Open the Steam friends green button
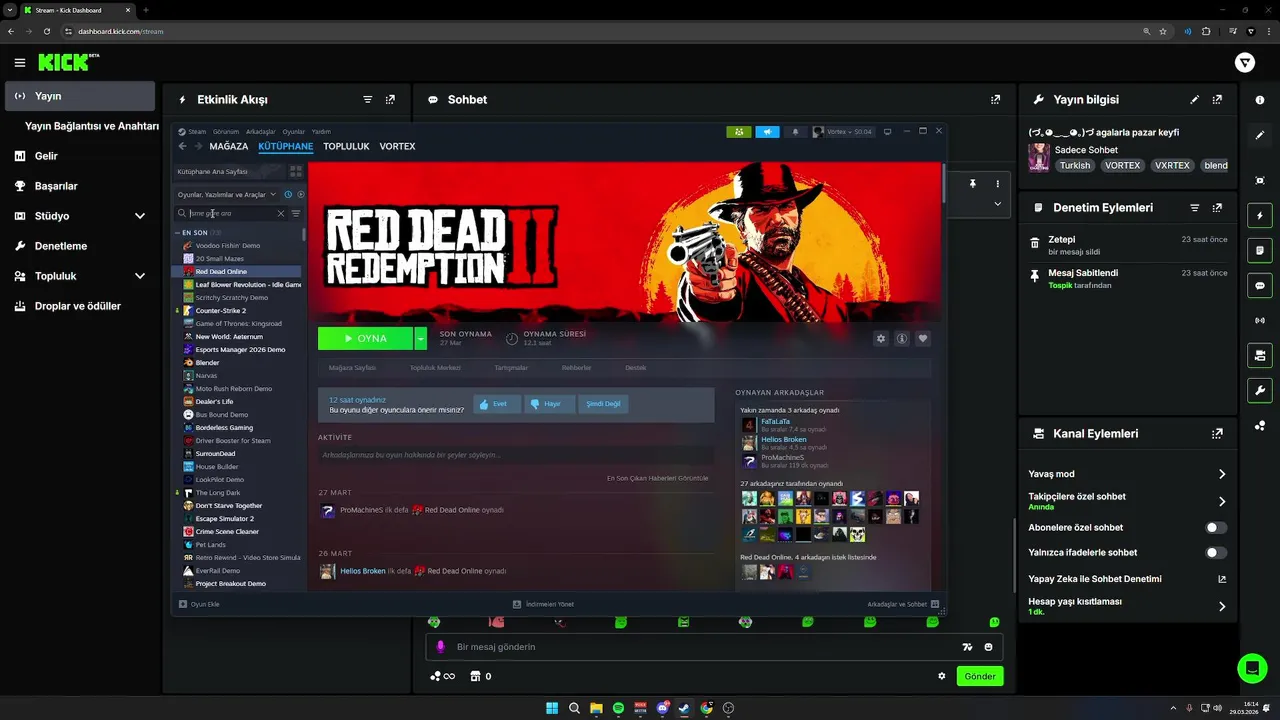This screenshot has height=720, width=1280. click(739, 132)
